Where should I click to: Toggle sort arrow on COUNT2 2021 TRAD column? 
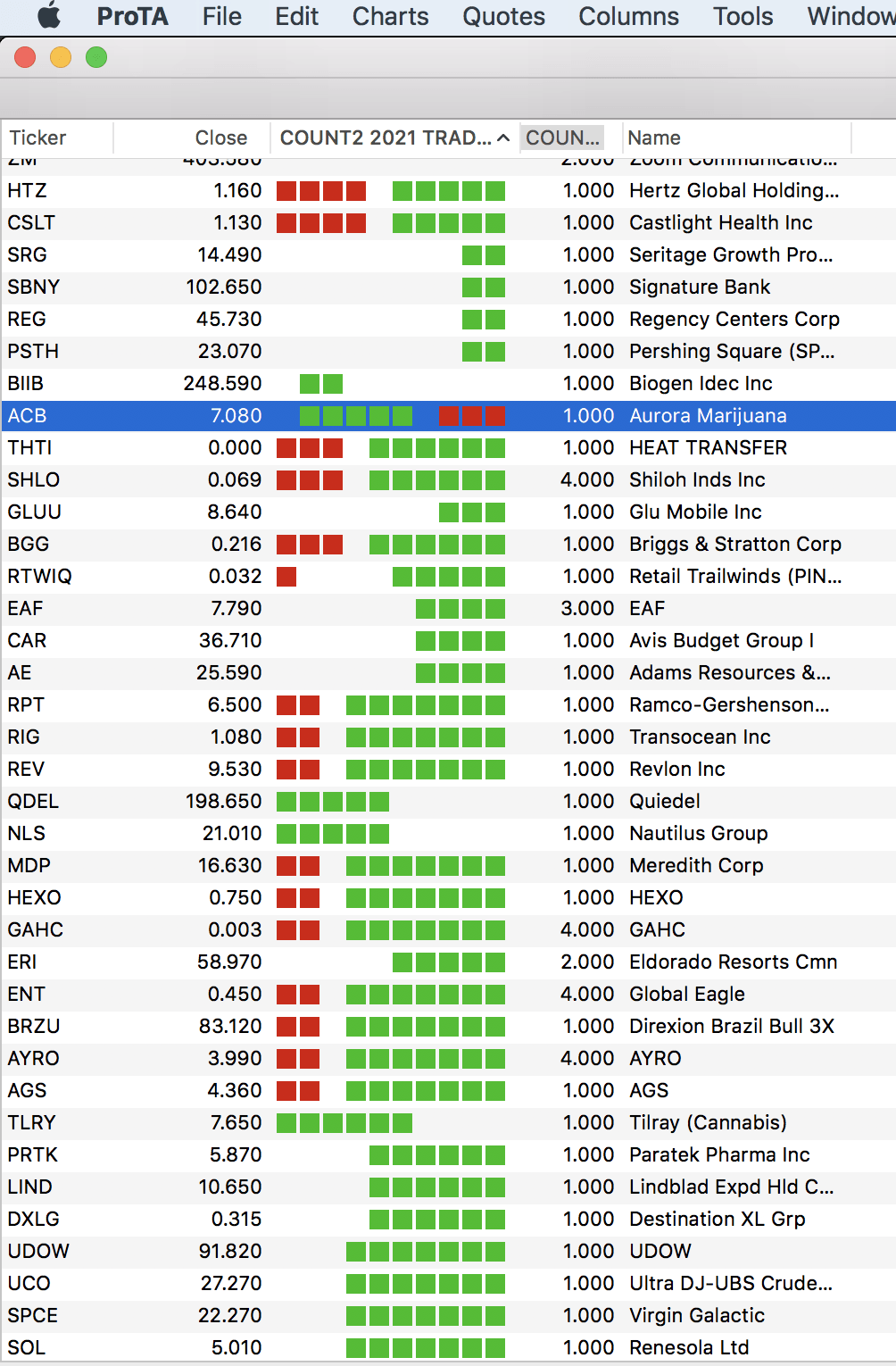503,137
